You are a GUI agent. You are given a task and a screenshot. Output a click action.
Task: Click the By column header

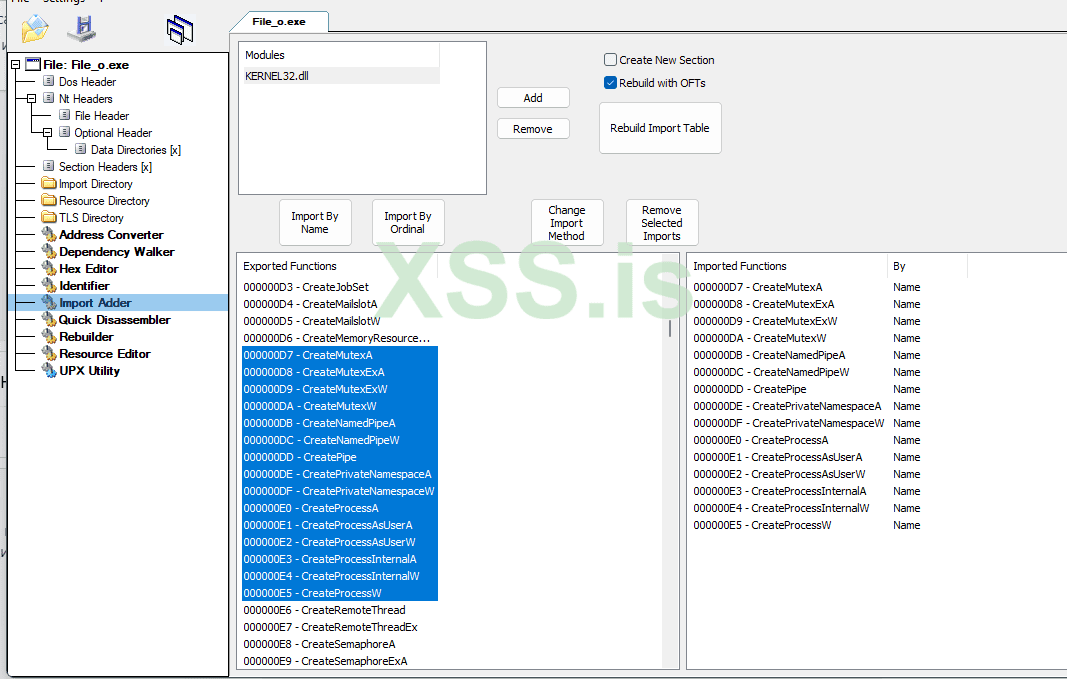928,266
